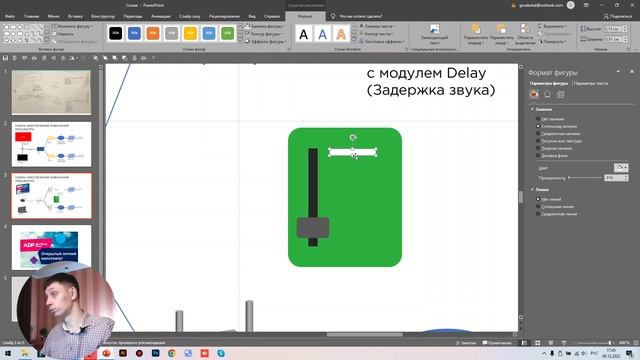
Task: Open Photoshop from the taskbar
Action: [x=156, y=353]
